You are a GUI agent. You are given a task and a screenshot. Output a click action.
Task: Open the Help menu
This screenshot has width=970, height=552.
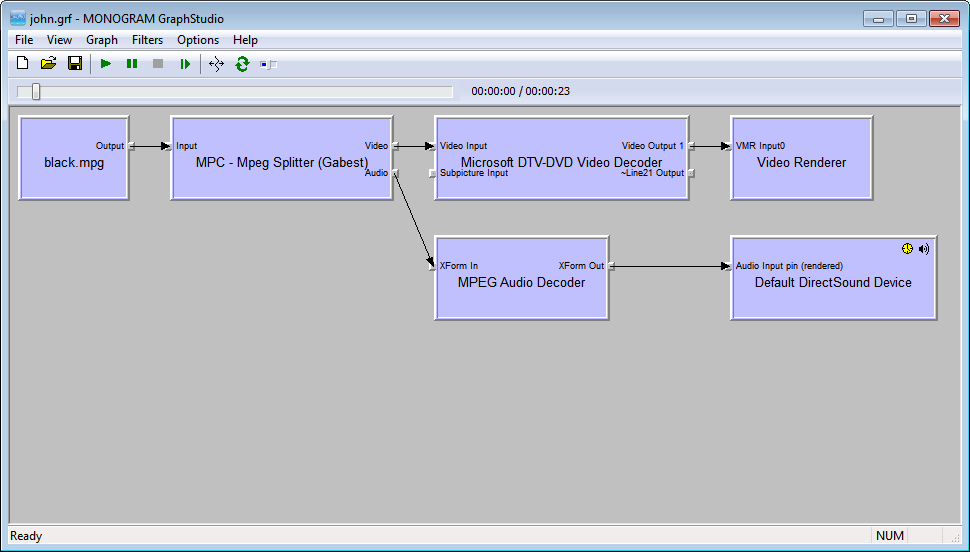pos(245,40)
